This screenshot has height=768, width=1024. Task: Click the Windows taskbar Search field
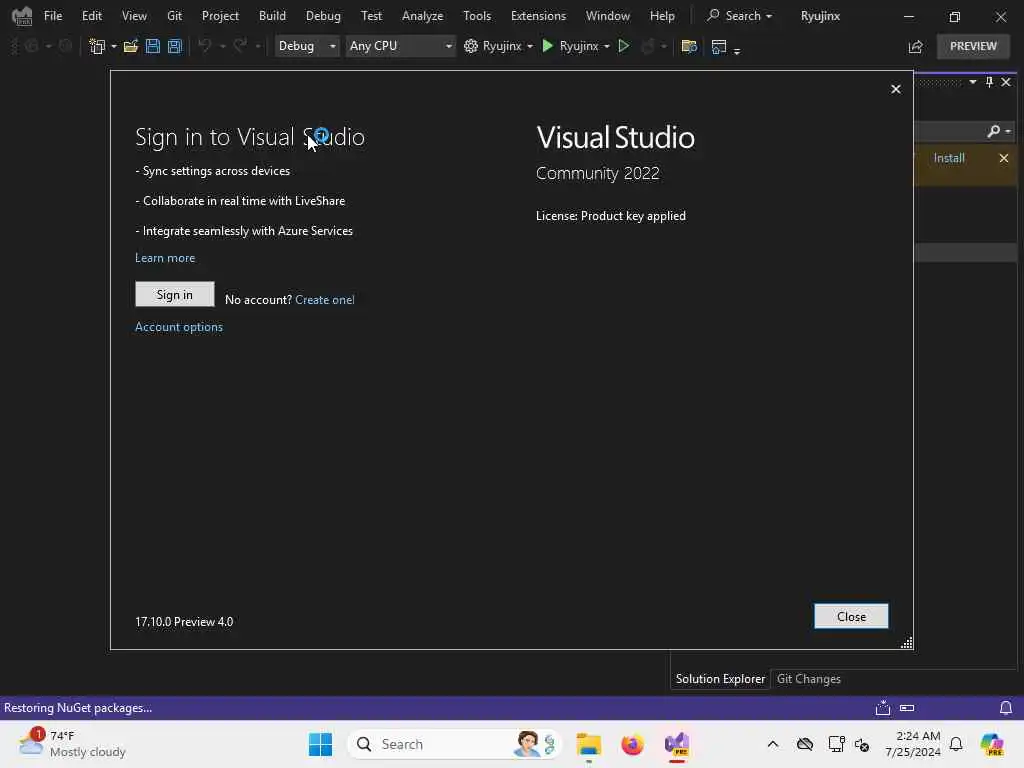point(454,744)
